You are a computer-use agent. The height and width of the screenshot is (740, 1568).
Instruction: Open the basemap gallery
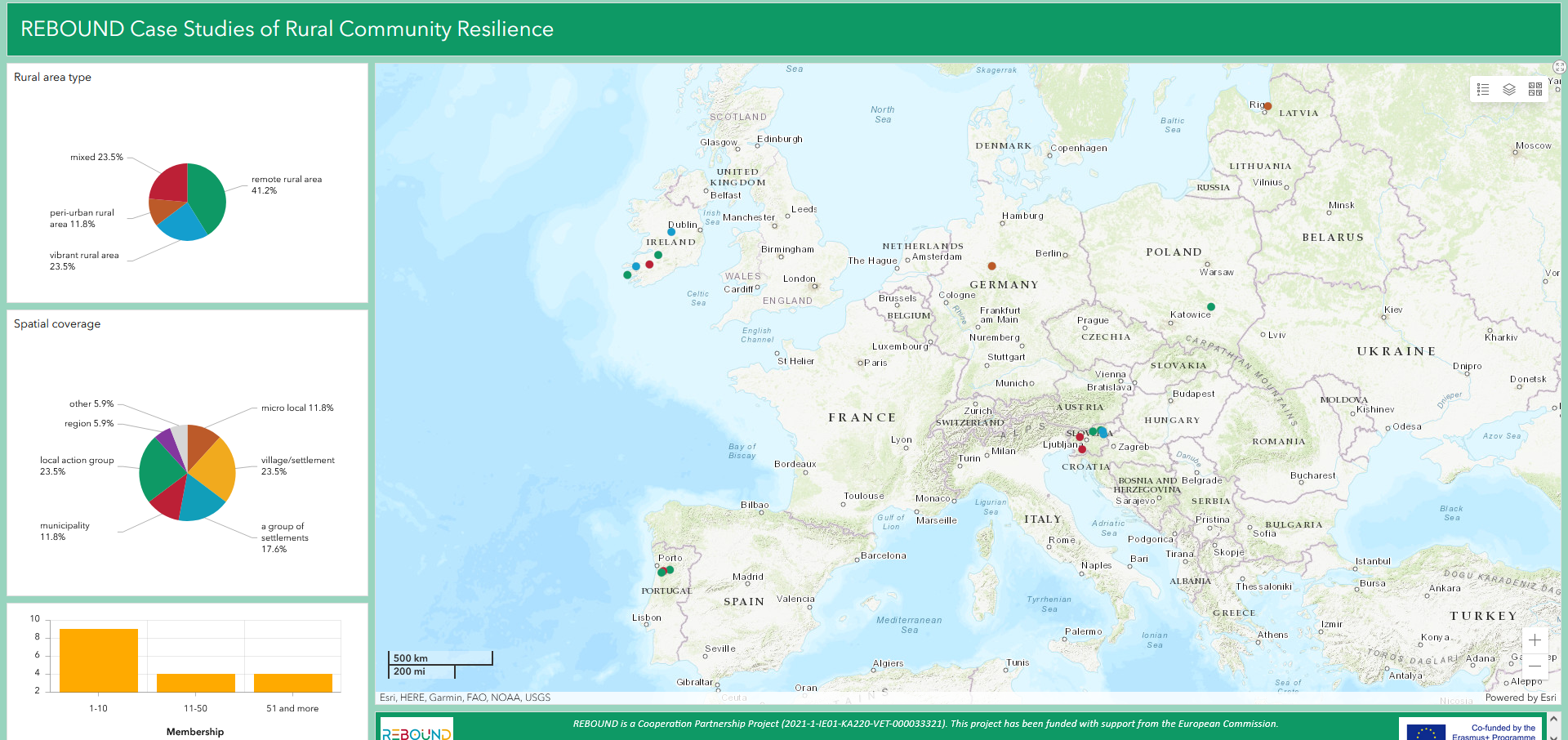coord(1535,89)
